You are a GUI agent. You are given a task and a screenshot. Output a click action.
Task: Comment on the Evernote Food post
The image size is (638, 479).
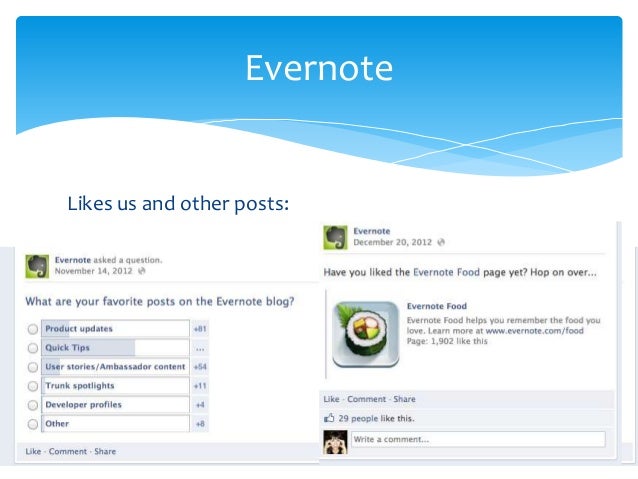(366, 399)
